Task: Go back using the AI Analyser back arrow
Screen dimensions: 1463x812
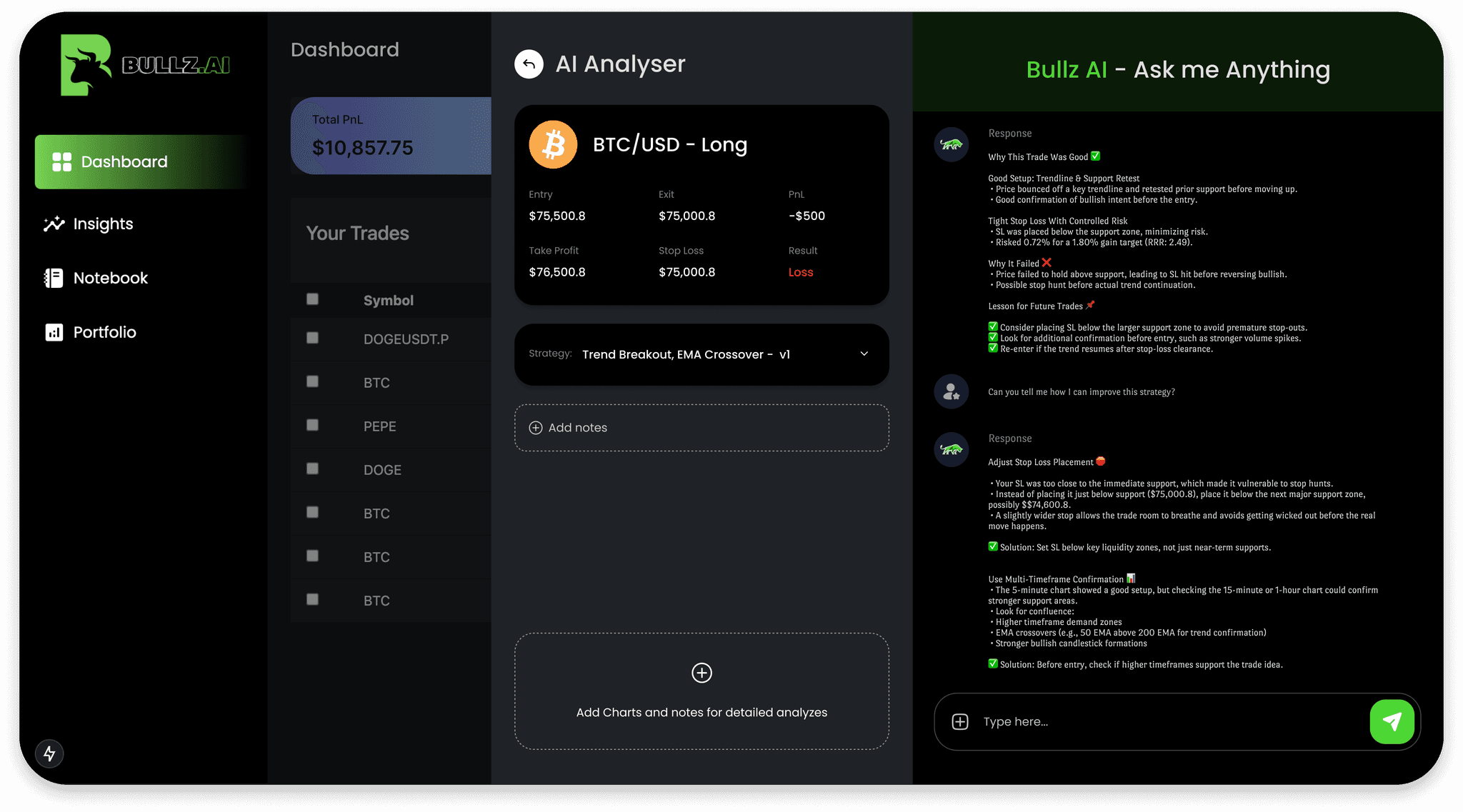Action: point(529,64)
